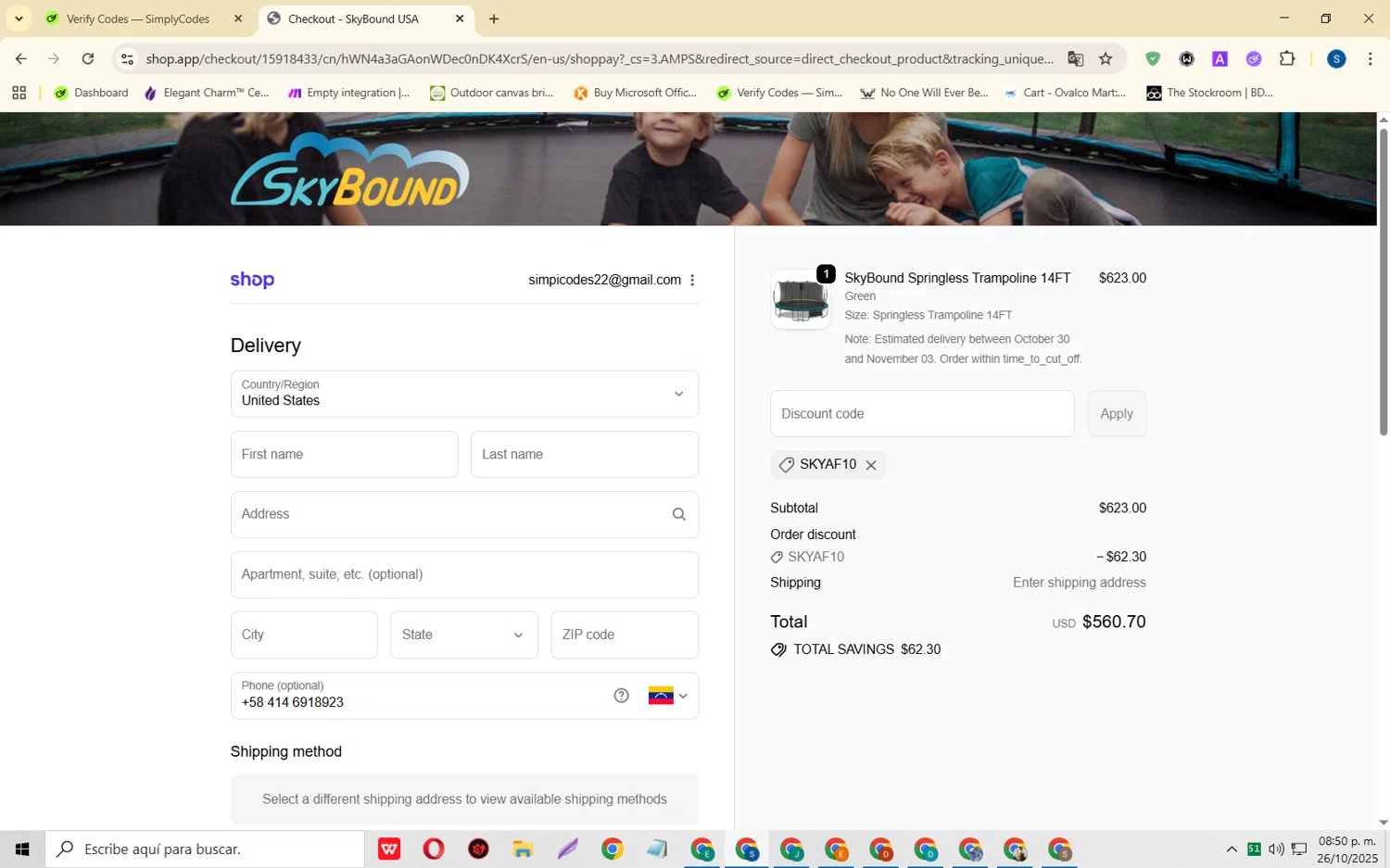The width and height of the screenshot is (1390, 868).
Task: Bookmark this page with the star
Action: point(1106,58)
